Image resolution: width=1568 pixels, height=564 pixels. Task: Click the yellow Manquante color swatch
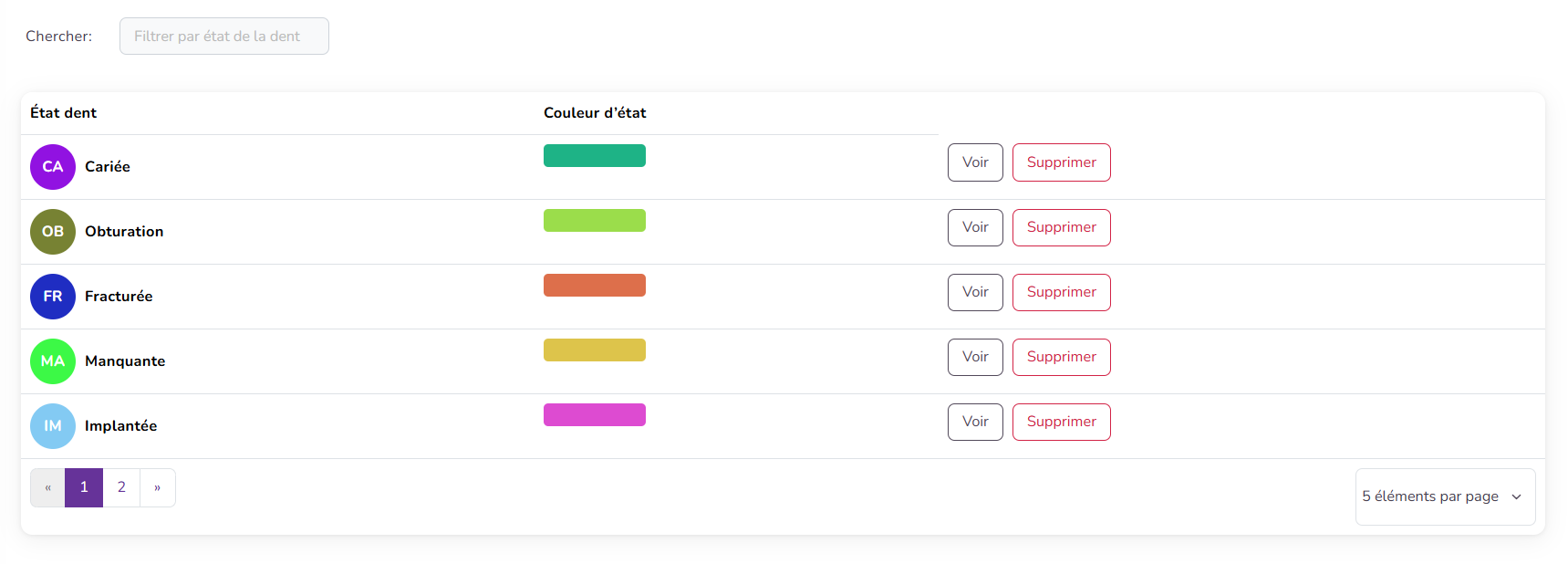point(594,350)
